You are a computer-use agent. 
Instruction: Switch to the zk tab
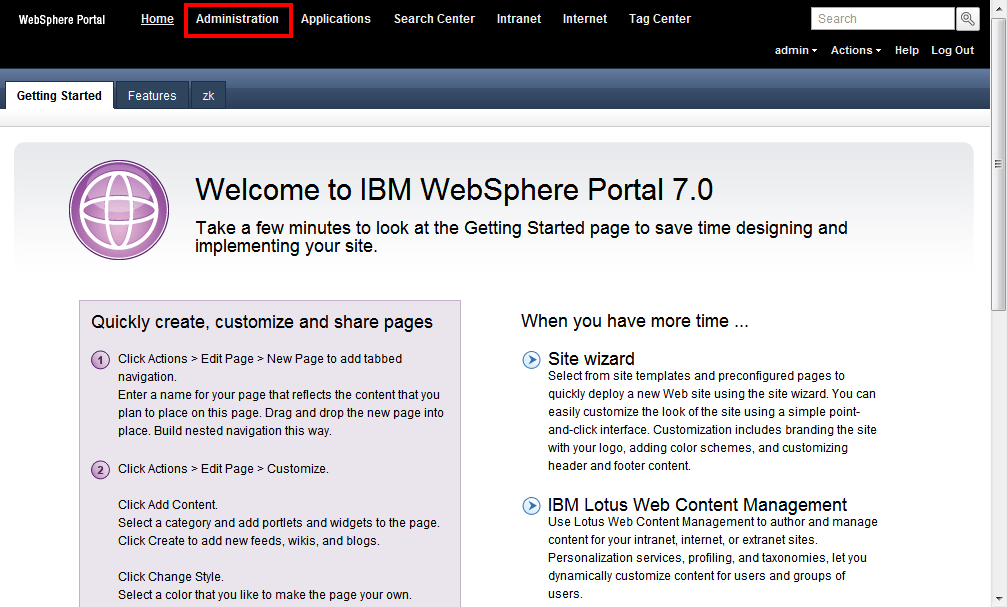tap(208, 96)
